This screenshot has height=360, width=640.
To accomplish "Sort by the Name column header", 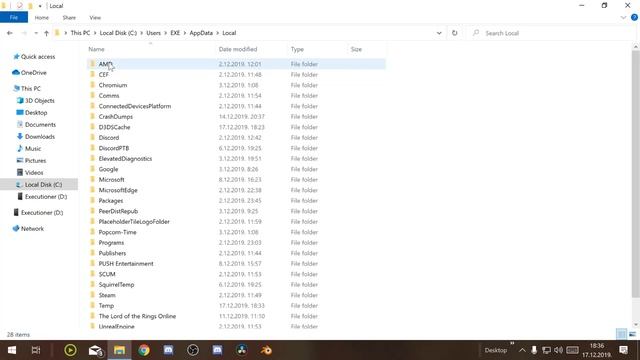I will click(97, 49).
